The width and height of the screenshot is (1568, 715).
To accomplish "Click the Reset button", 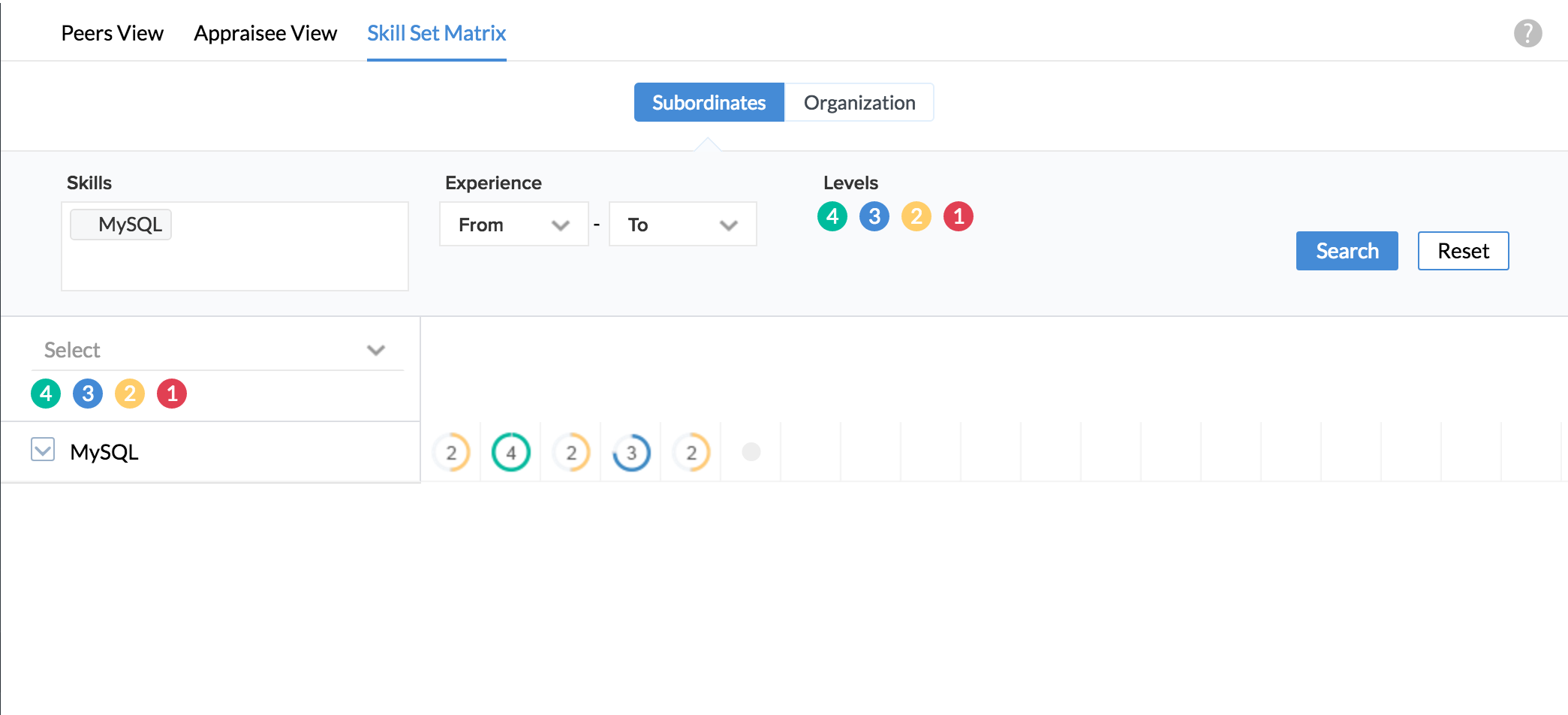I will [x=1462, y=251].
